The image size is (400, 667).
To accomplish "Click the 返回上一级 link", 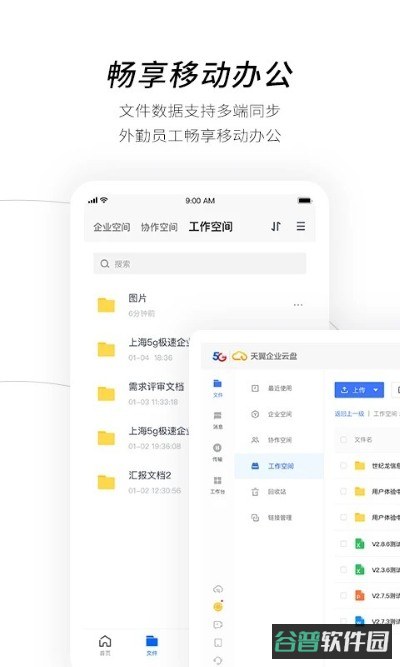I will (349, 413).
